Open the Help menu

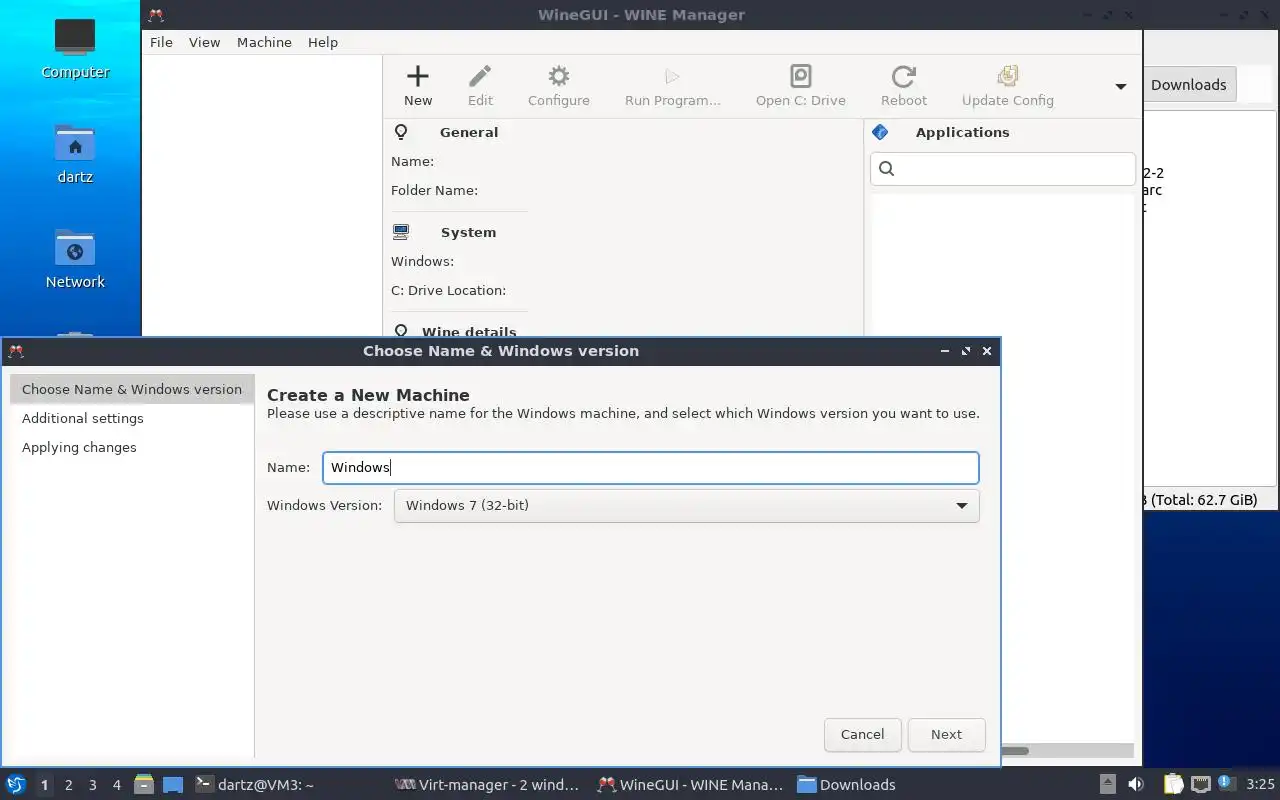tap(323, 42)
